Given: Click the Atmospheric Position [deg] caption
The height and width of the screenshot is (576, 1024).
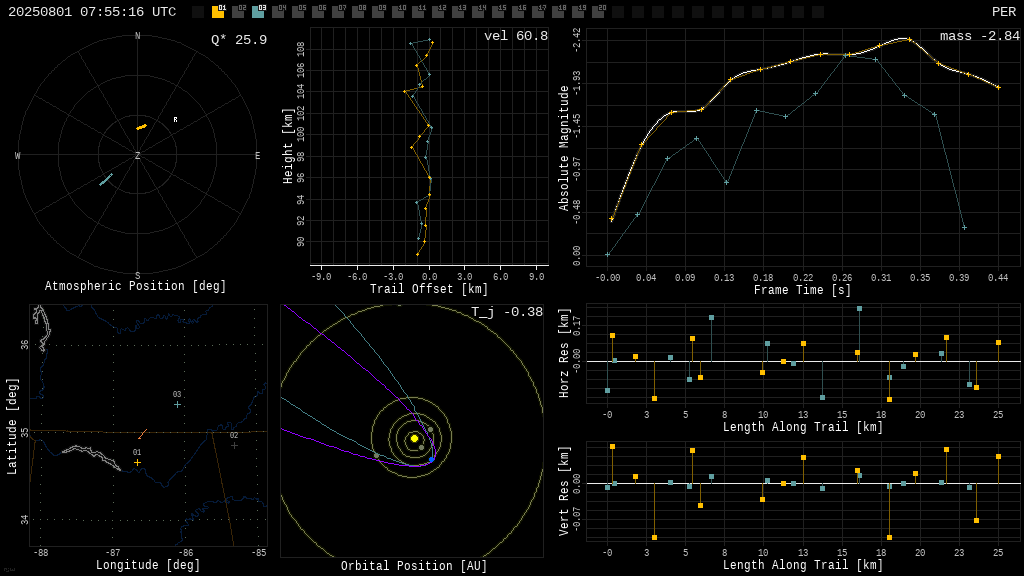Looking at the screenshot, I should [x=135, y=286].
